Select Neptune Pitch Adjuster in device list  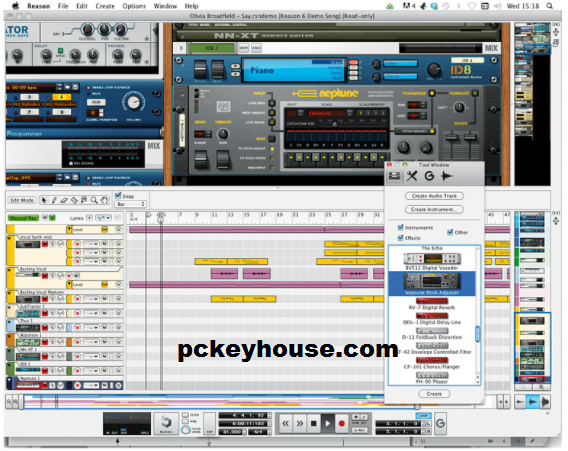[432, 284]
